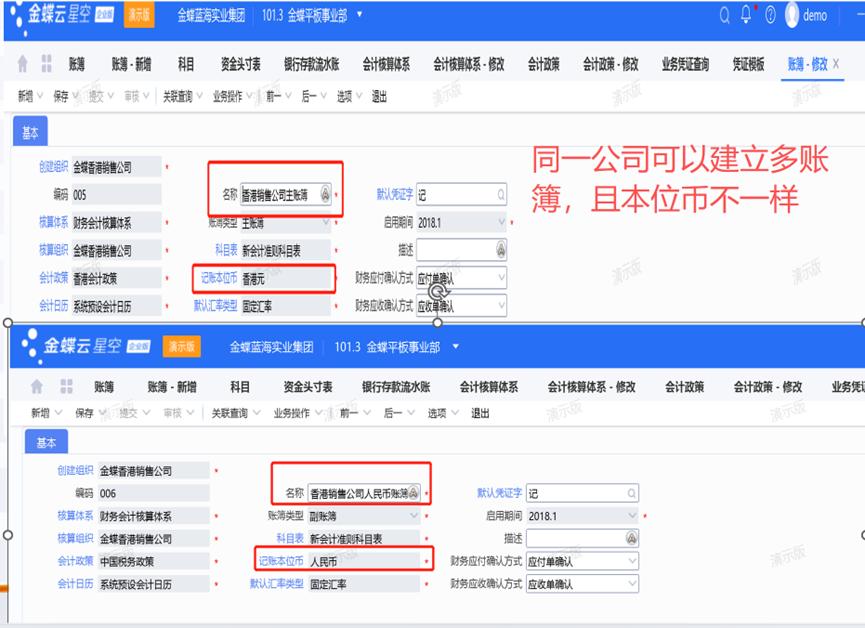Image resolution: width=865 pixels, height=628 pixels.
Task: Click 选项 in the toolbar above the 006 form
Action: click(x=437, y=413)
